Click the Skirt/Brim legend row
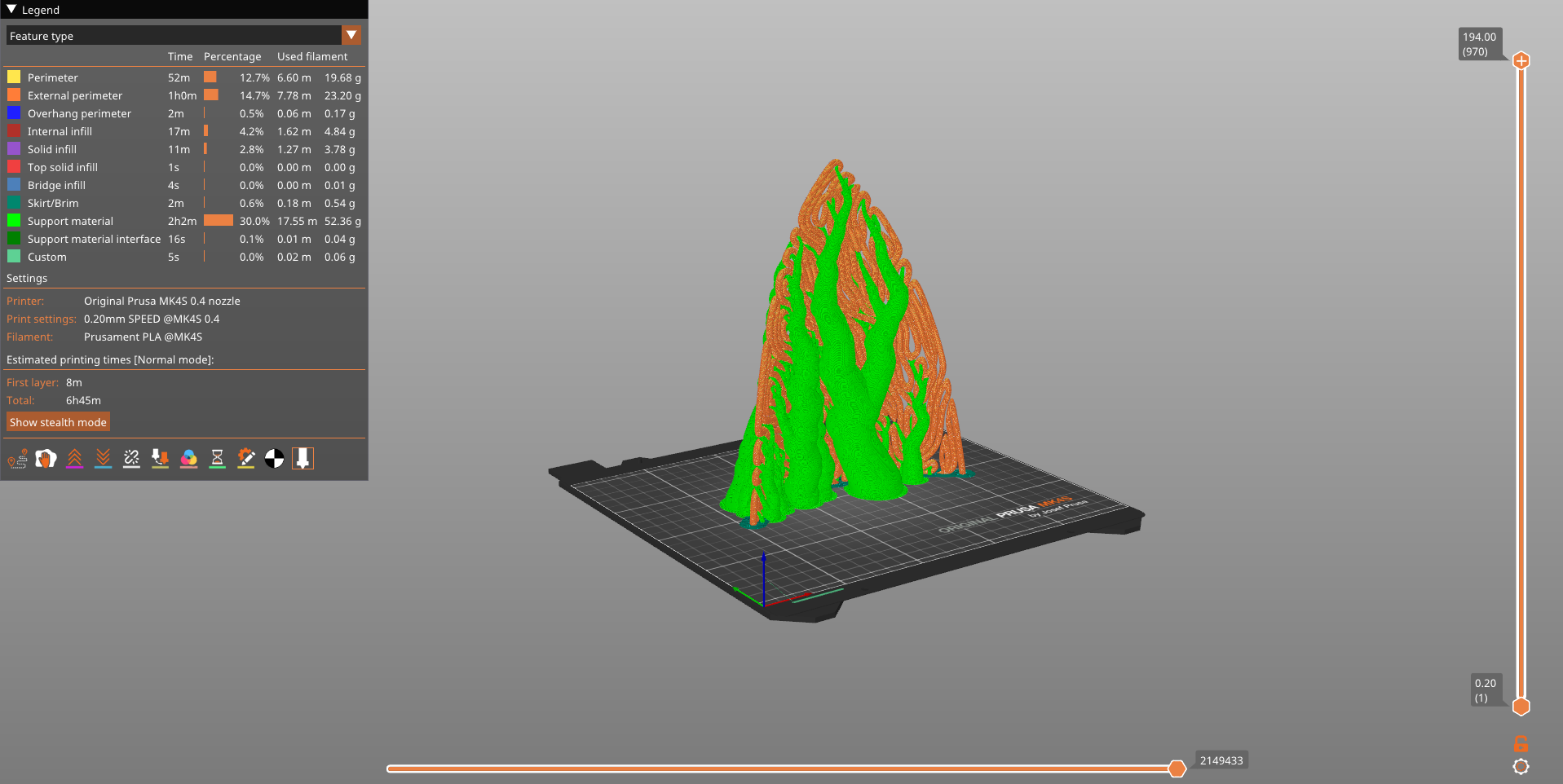Image resolution: width=1563 pixels, height=784 pixels. (183, 203)
